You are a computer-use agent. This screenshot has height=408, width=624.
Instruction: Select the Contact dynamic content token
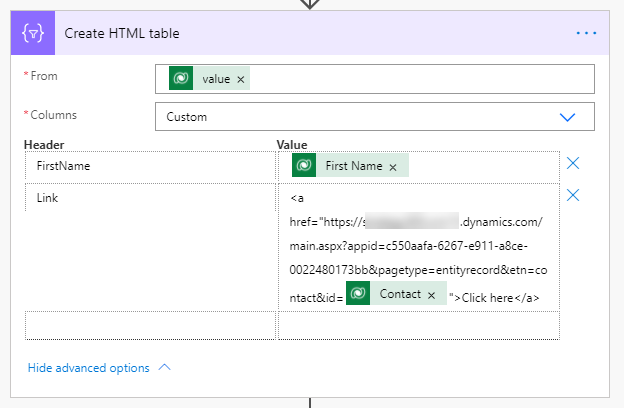(396, 293)
